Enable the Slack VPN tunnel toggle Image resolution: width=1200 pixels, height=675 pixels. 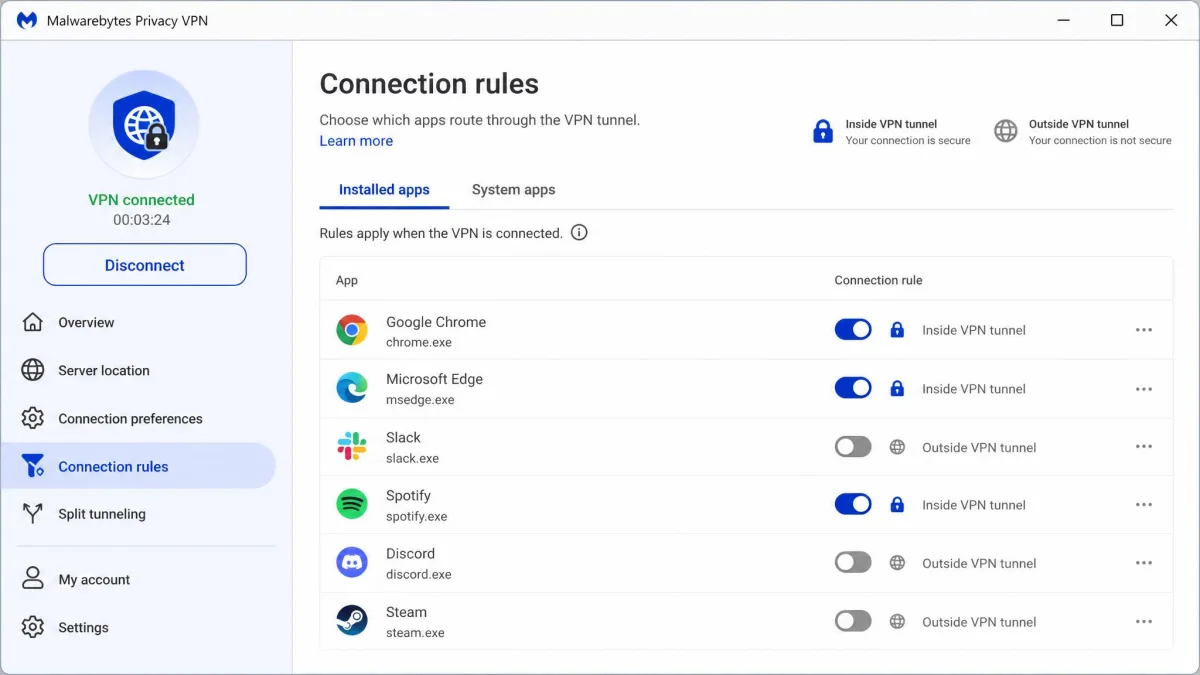(853, 447)
